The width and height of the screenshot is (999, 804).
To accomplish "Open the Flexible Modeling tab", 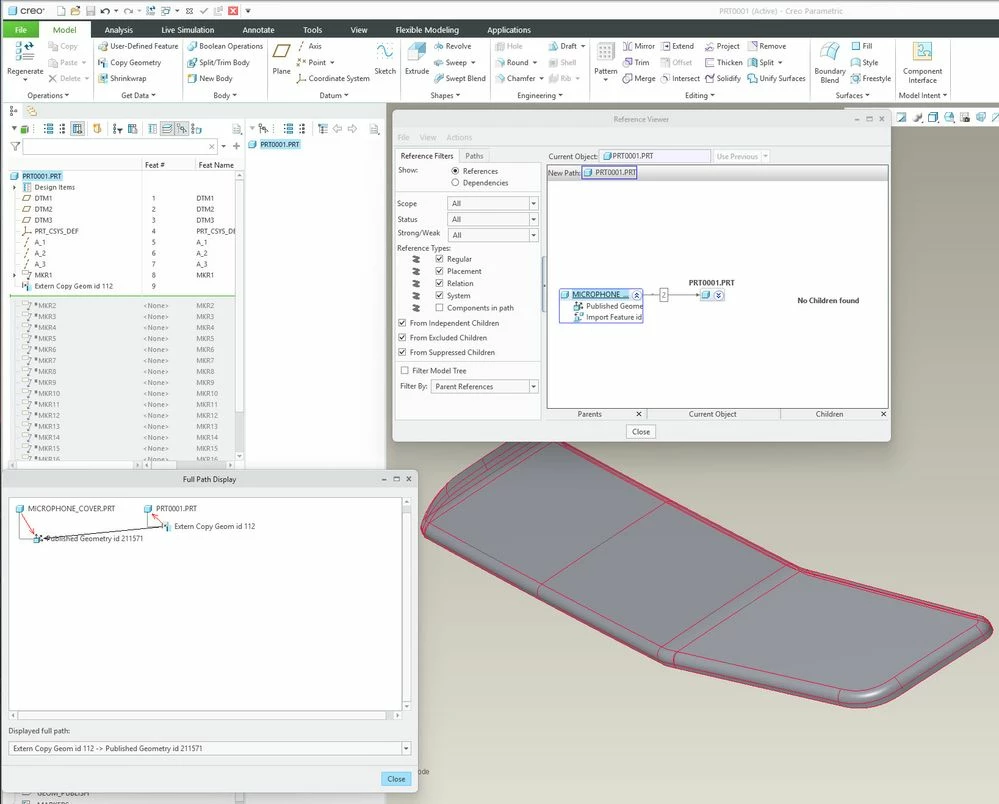I will coord(427,30).
